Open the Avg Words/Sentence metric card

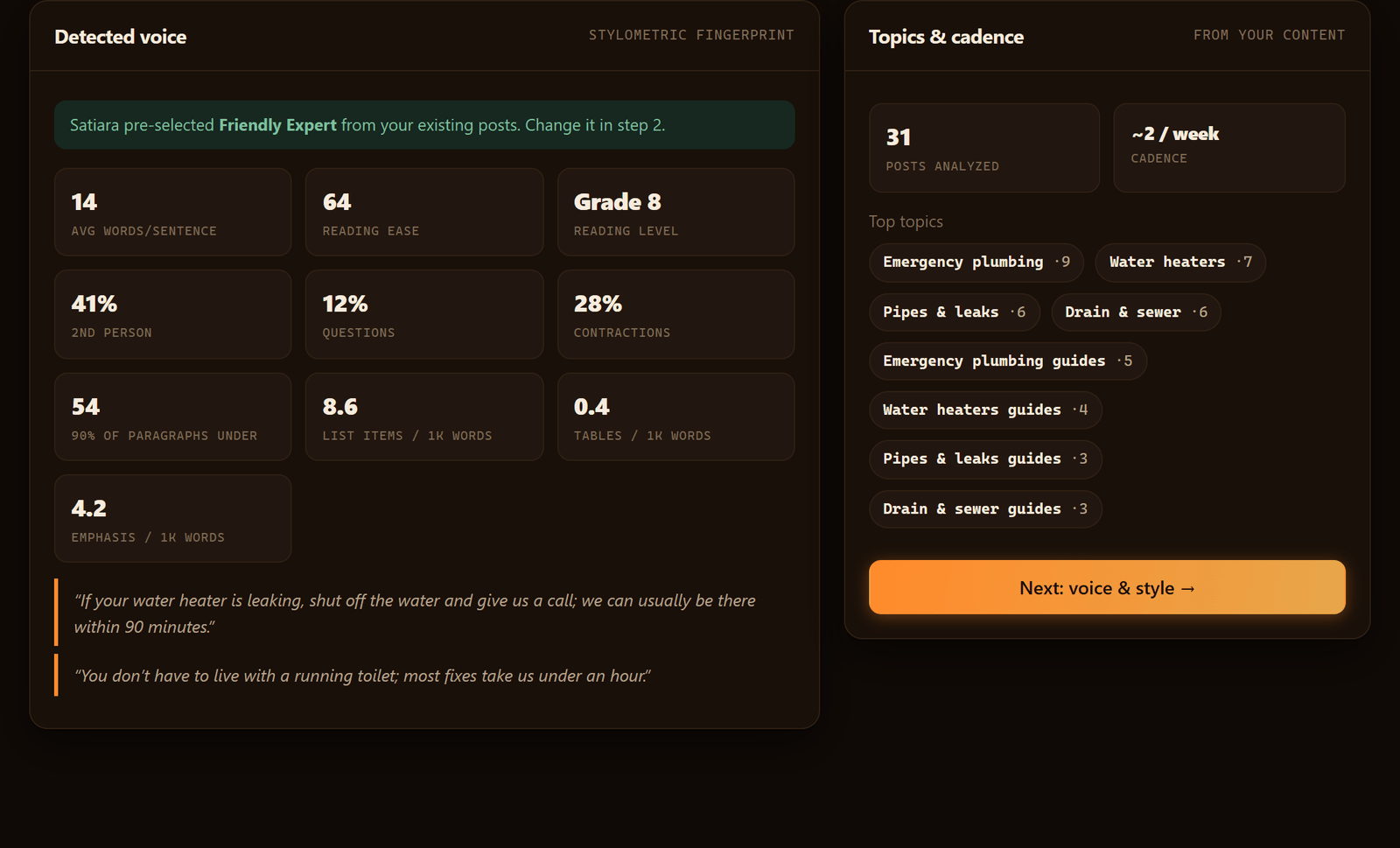tap(173, 212)
